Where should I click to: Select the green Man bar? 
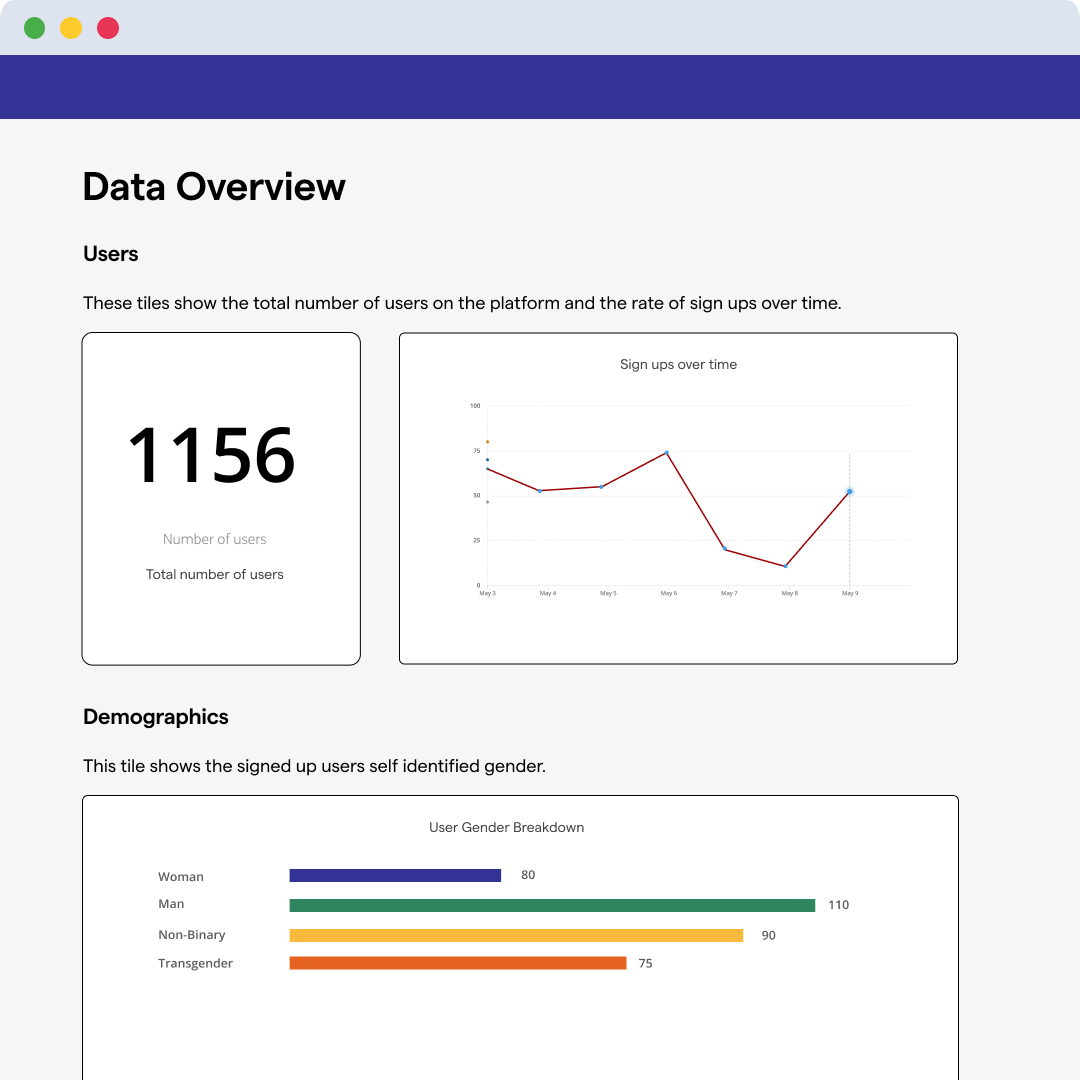[552, 905]
